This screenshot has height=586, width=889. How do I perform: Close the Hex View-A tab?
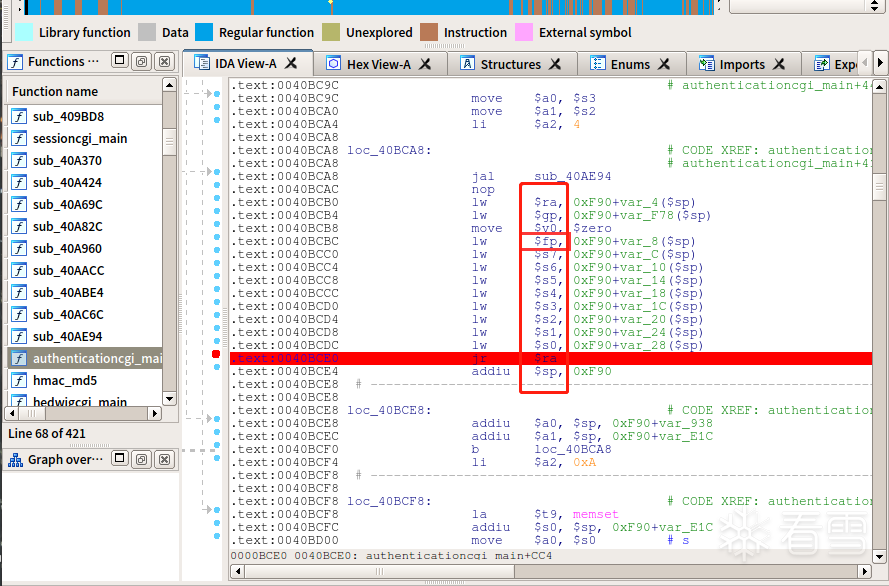point(425,64)
